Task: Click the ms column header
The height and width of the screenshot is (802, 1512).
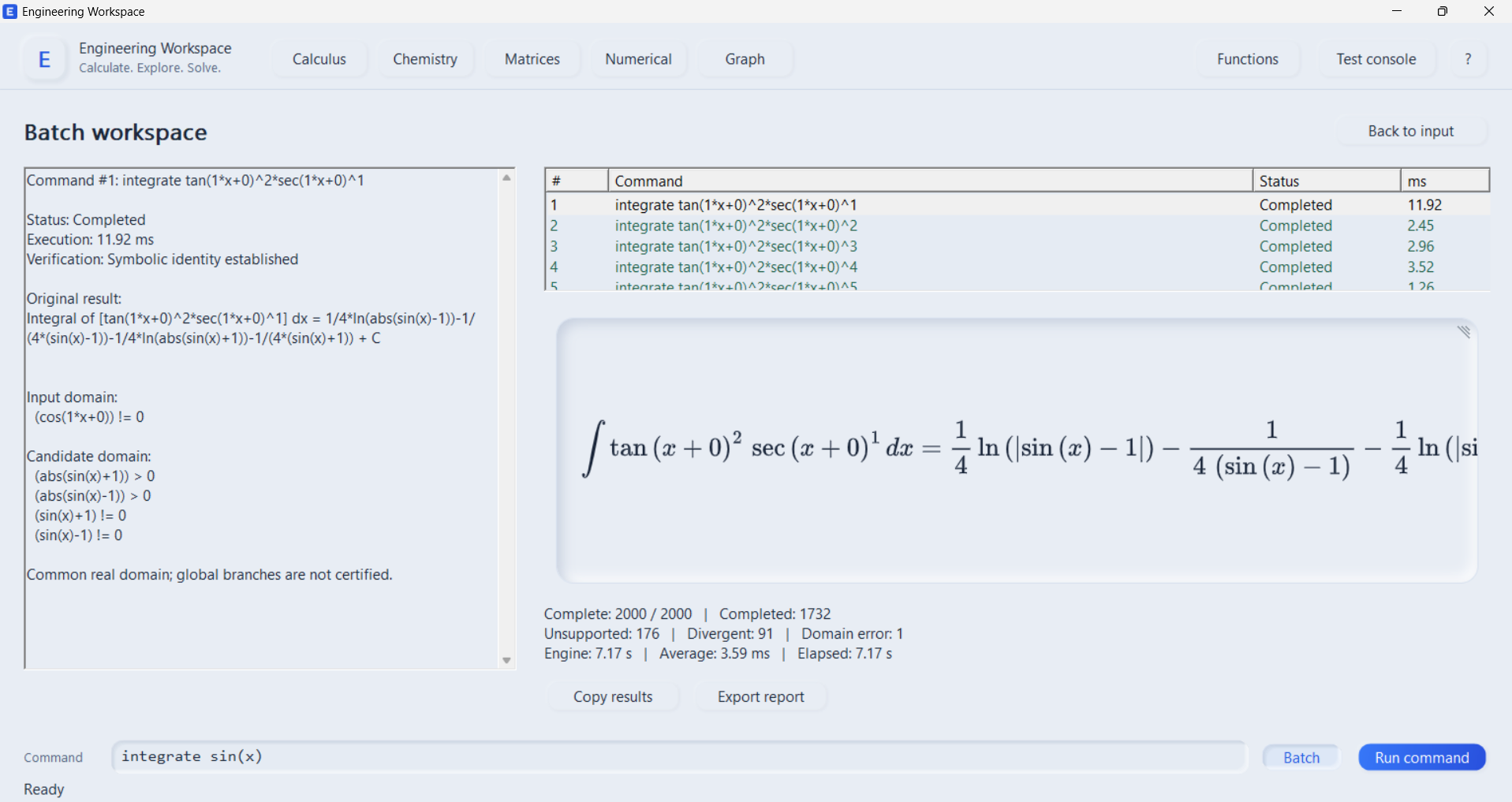Action: [x=1445, y=181]
